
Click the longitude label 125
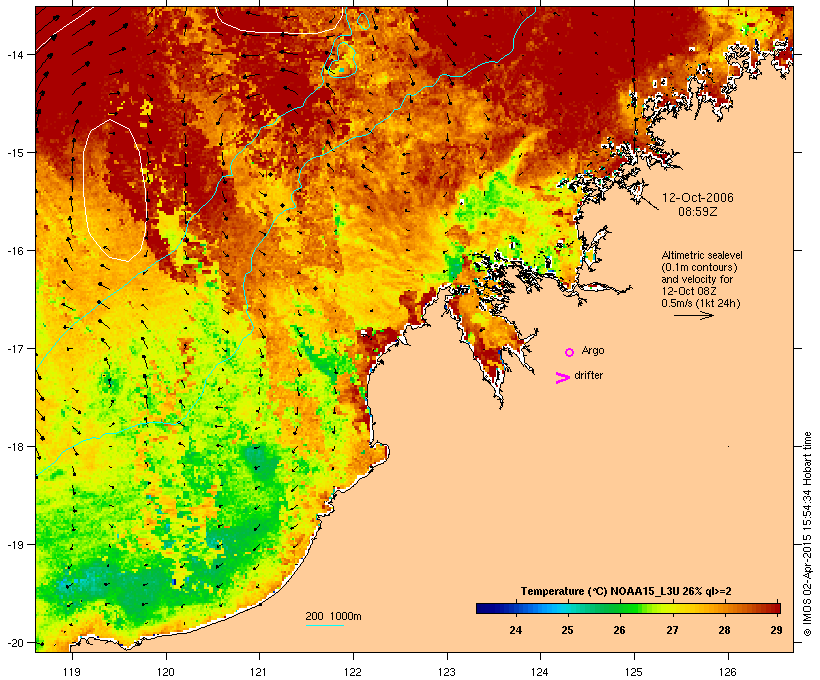click(x=634, y=672)
